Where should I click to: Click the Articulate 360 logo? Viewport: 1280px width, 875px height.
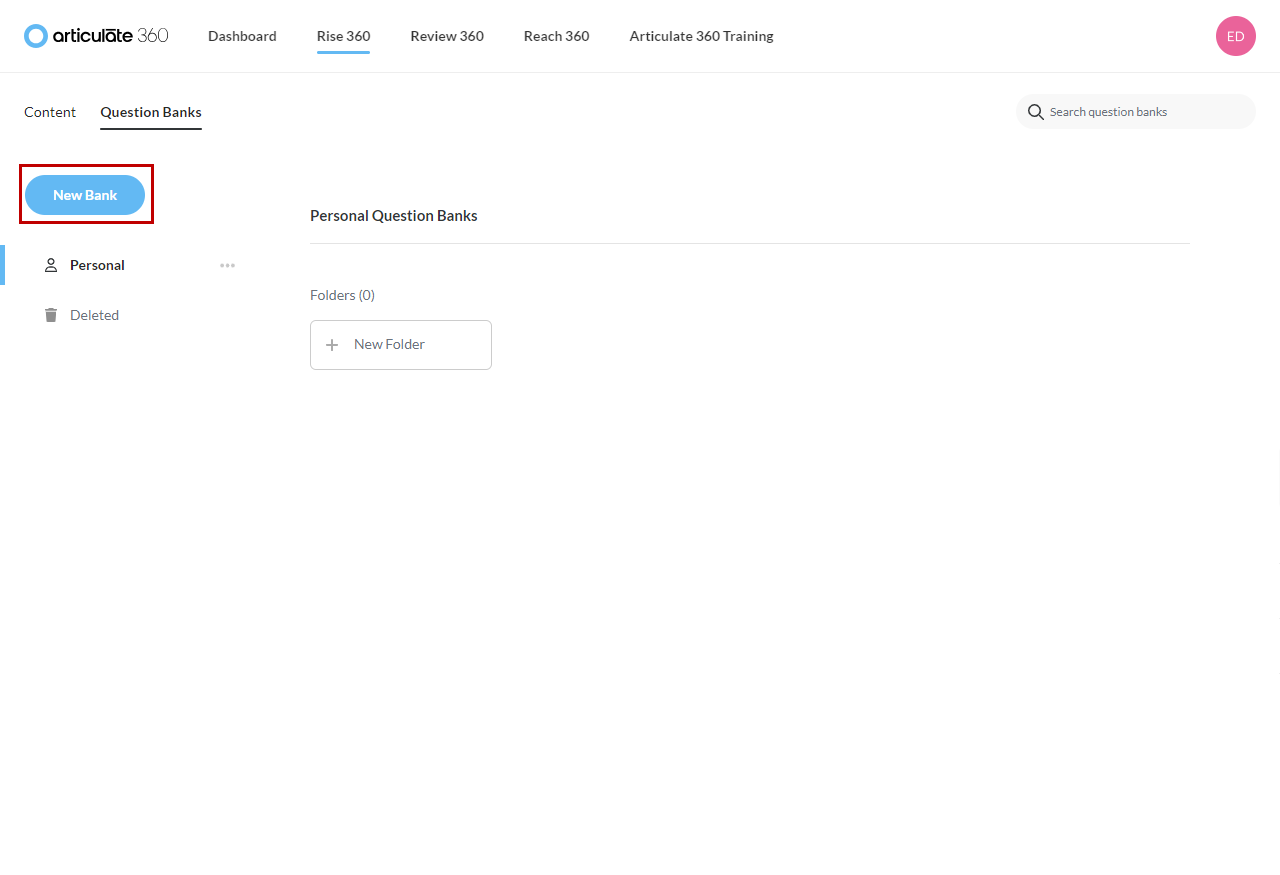pyautogui.click(x=96, y=36)
